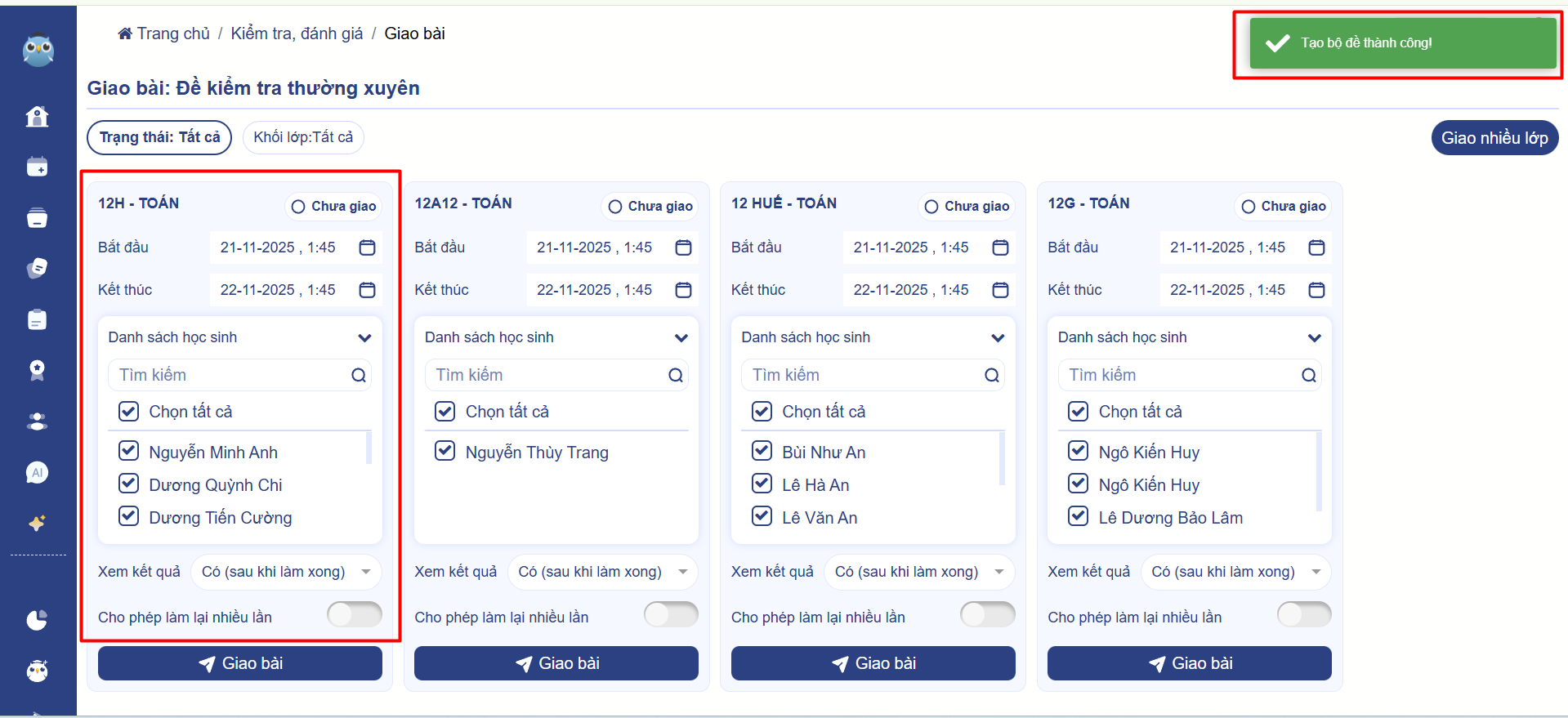
Task: Click the home icon in the sidebar
Action: (x=37, y=117)
